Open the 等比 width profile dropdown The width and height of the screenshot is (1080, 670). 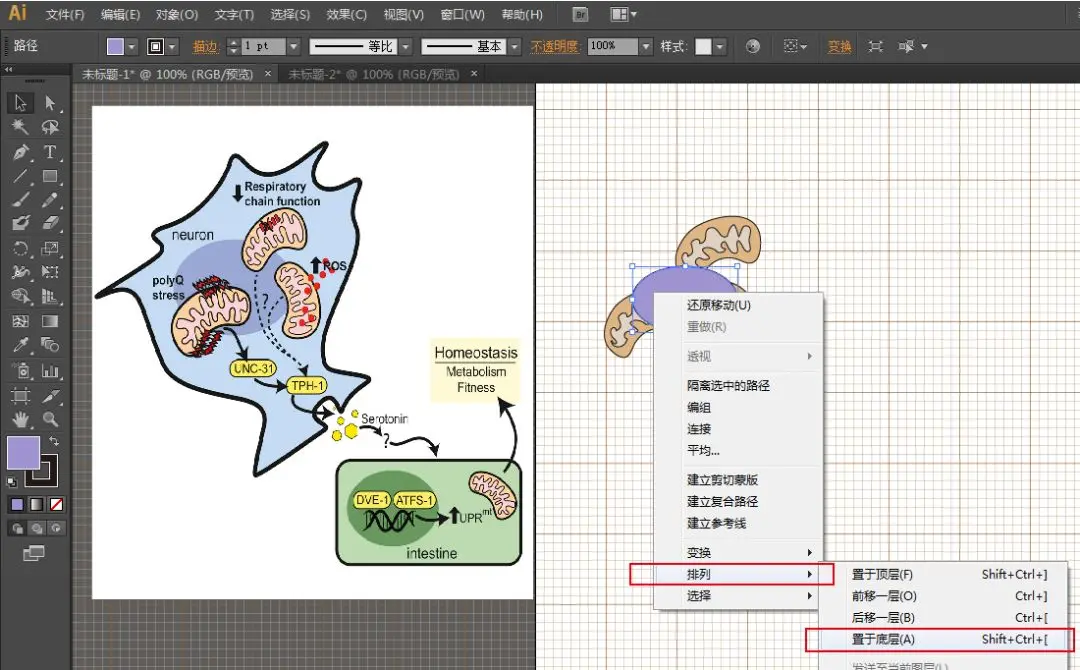(x=406, y=46)
